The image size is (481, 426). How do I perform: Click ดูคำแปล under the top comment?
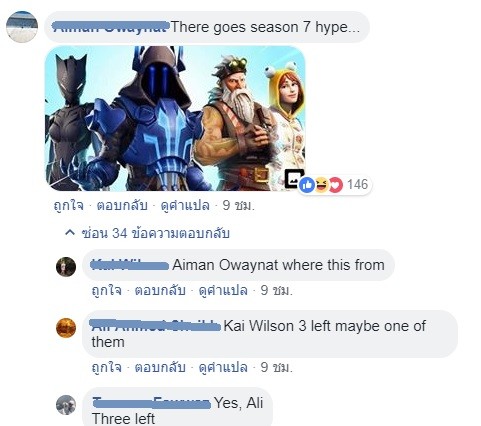[x=185, y=205]
